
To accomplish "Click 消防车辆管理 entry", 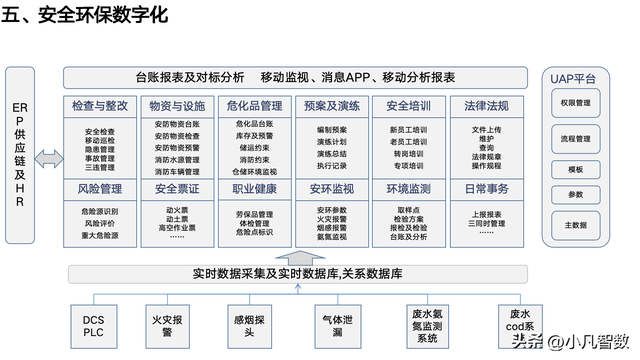I will pos(177,172).
